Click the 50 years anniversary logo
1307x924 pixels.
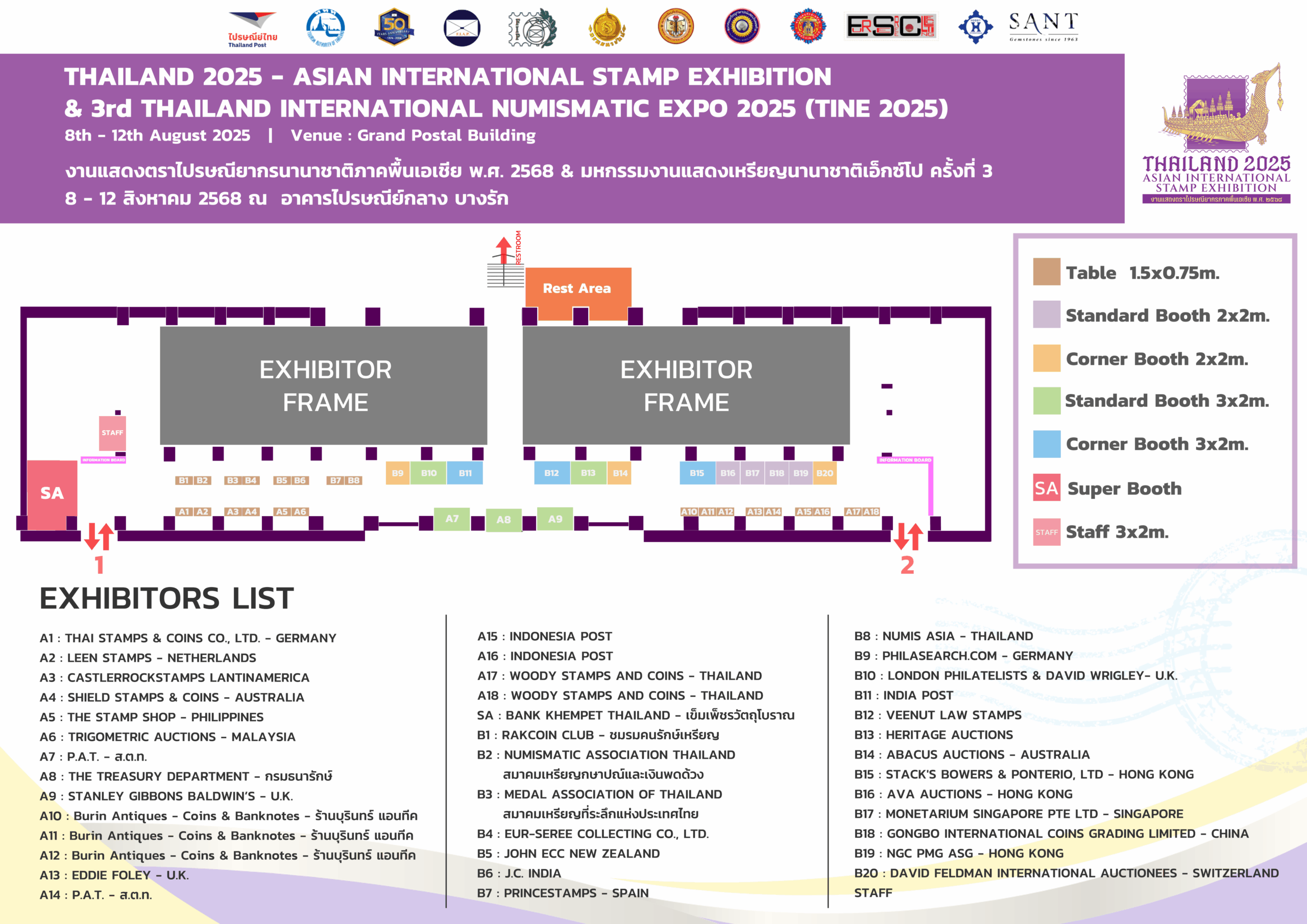click(394, 27)
